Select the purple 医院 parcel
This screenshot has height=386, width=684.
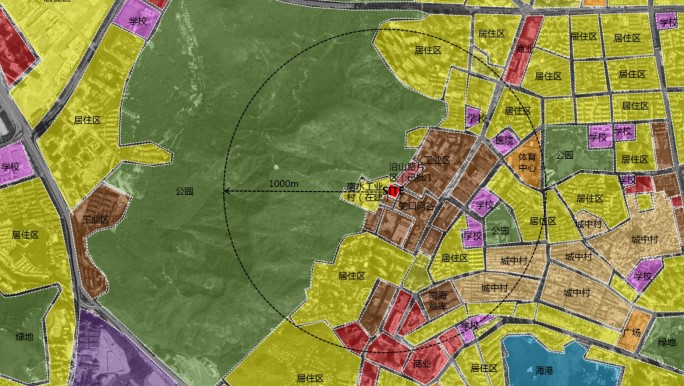pyautogui.click(x=506, y=141)
